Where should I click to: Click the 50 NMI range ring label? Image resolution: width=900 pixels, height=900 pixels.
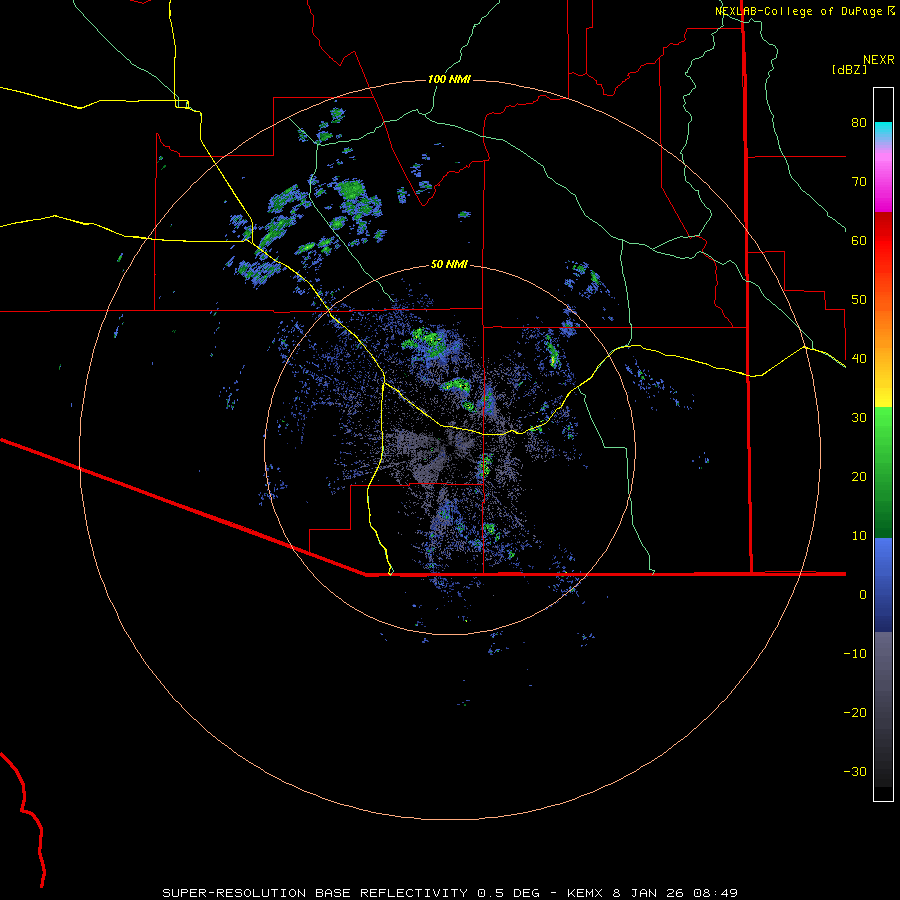coord(449,264)
